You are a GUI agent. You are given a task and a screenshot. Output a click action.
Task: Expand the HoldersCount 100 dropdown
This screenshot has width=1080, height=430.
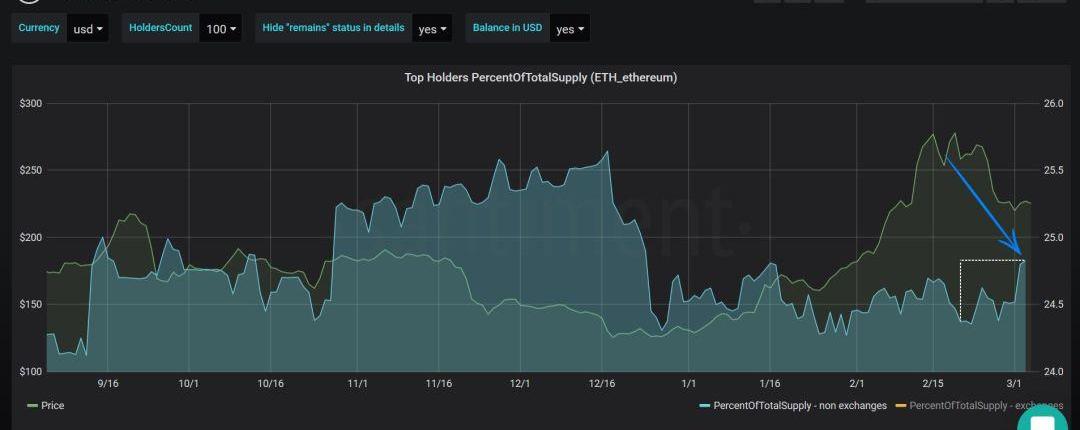[x=221, y=29]
